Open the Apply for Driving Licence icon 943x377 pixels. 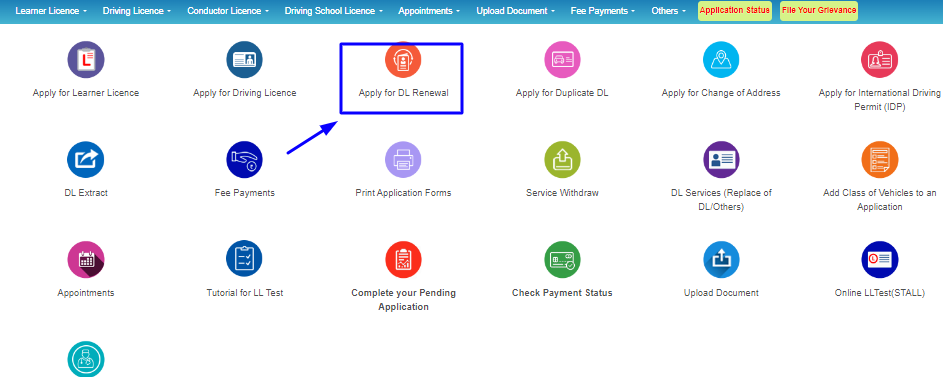(x=245, y=60)
